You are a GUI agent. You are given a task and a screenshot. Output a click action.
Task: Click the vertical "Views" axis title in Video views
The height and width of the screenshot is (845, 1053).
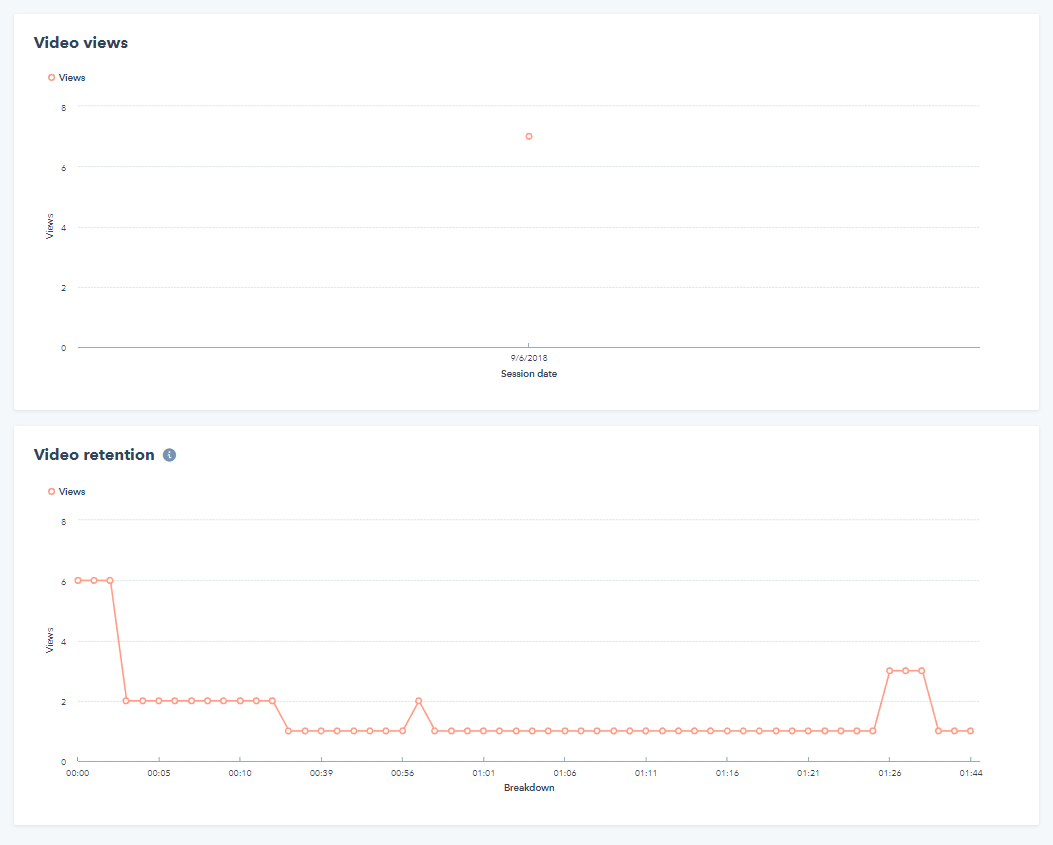pos(49,226)
